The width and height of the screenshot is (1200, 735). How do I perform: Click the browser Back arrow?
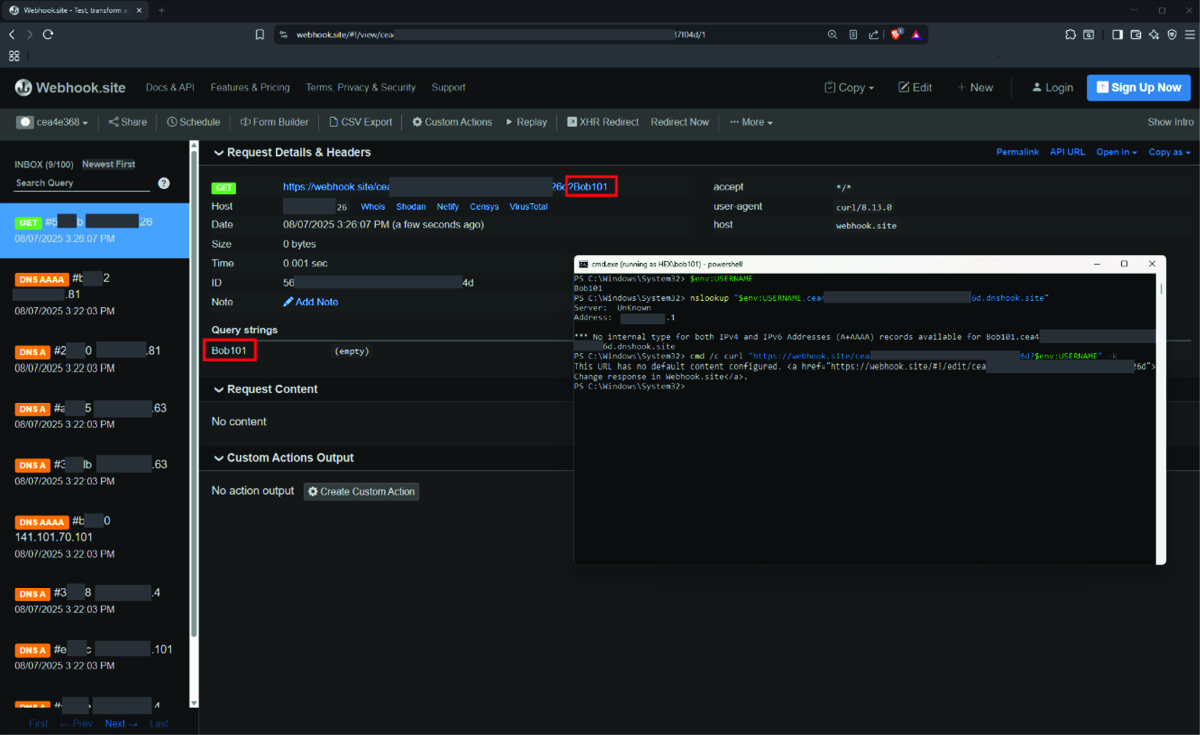pos(12,34)
